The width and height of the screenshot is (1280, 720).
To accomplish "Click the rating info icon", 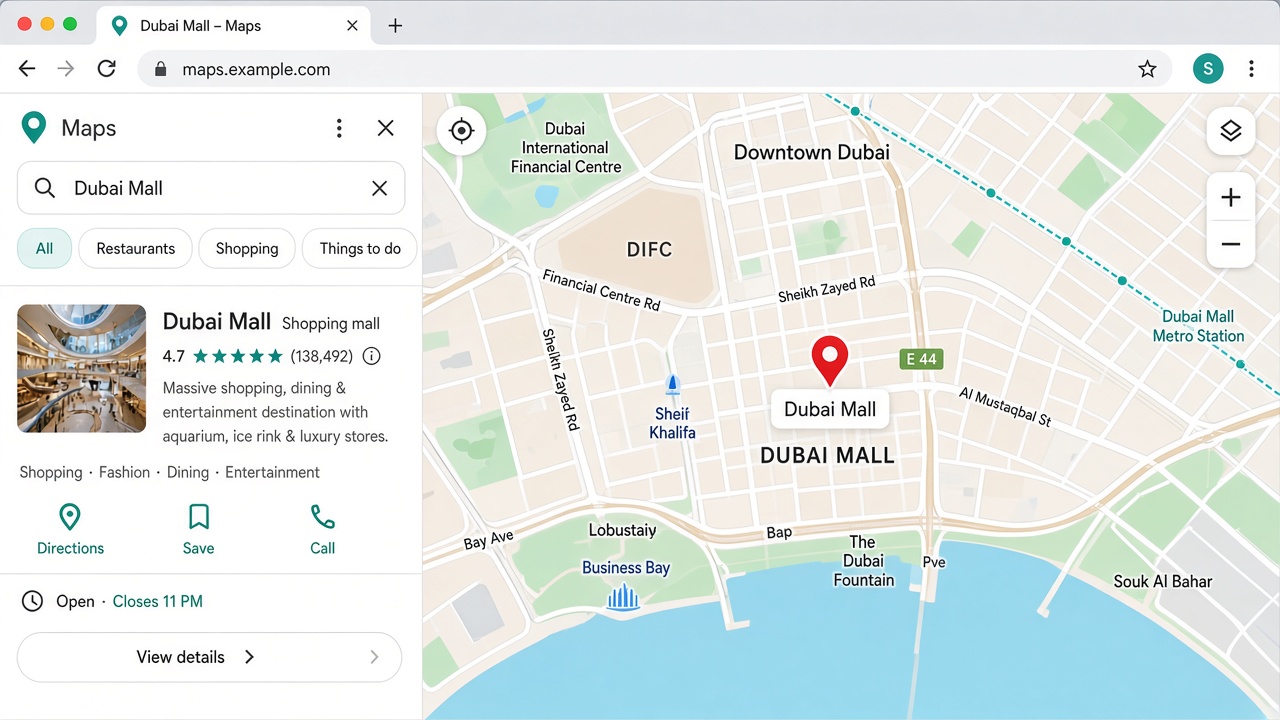I will pos(371,356).
